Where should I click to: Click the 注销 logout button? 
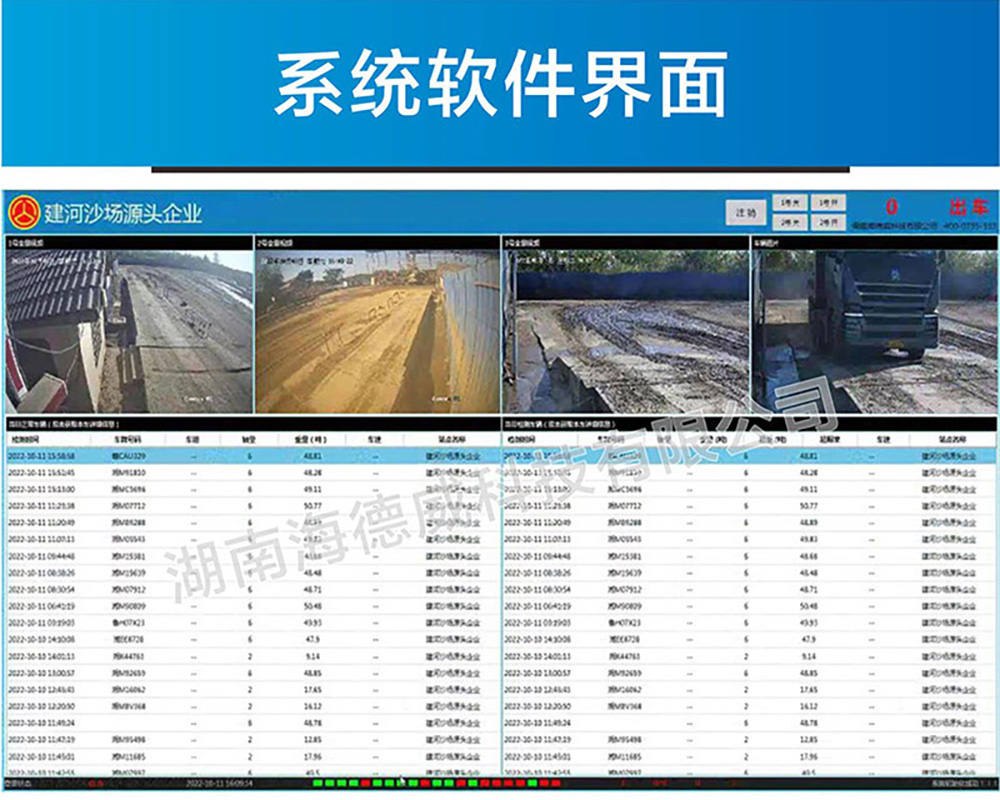pos(746,213)
